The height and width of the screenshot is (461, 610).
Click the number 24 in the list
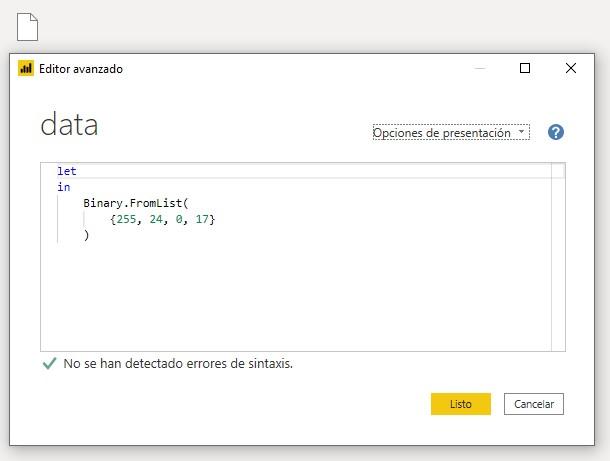pos(157,219)
